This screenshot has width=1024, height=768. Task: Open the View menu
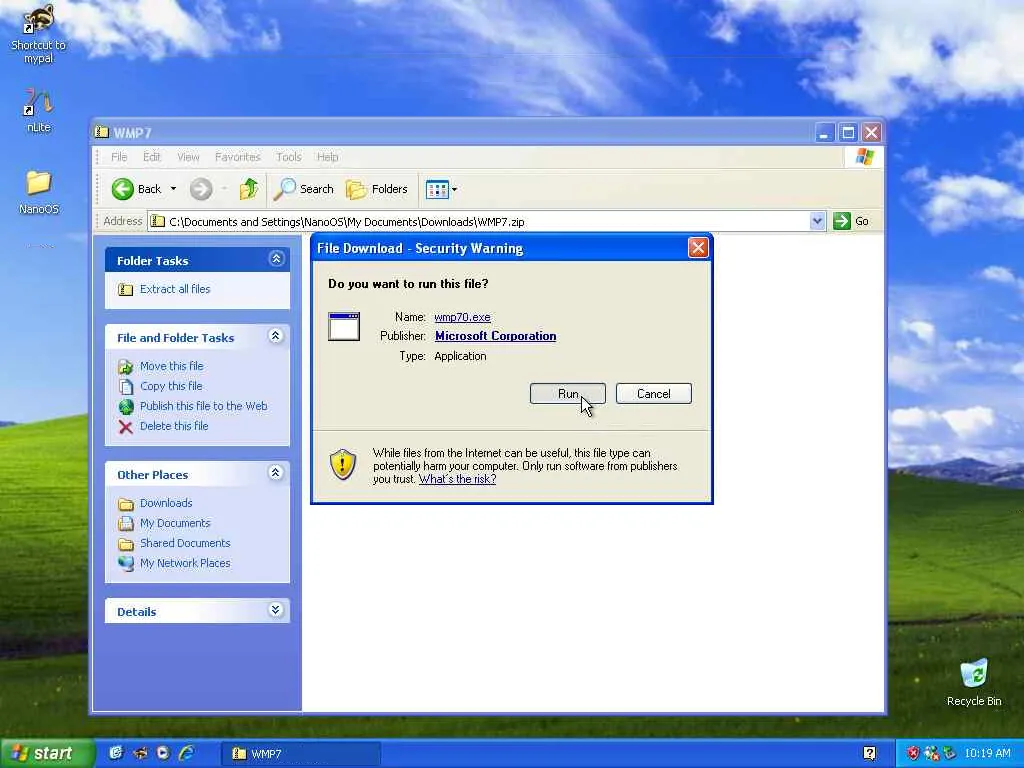(188, 157)
